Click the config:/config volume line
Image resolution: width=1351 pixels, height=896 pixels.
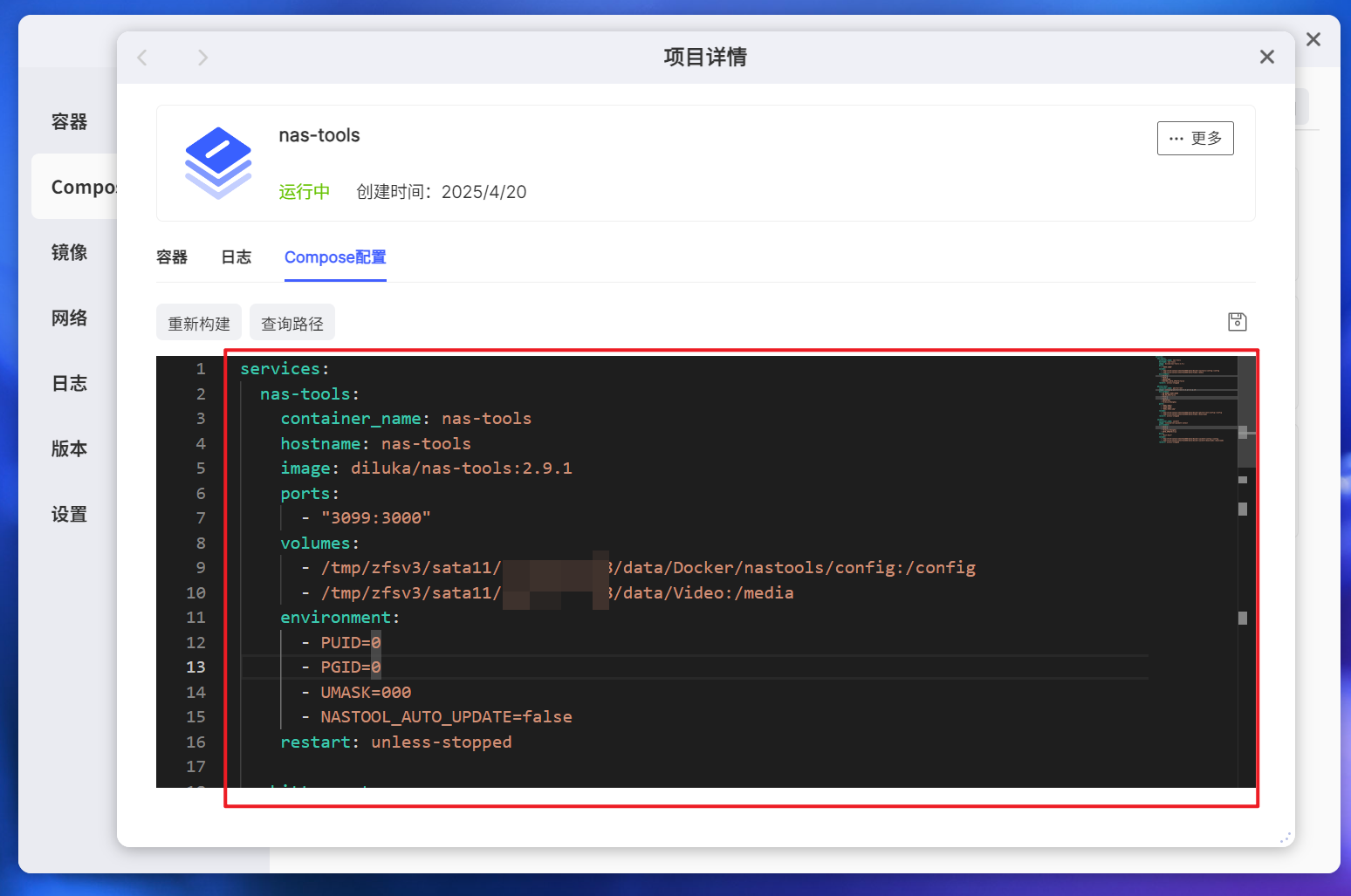pyautogui.click(x=639, y=567)
